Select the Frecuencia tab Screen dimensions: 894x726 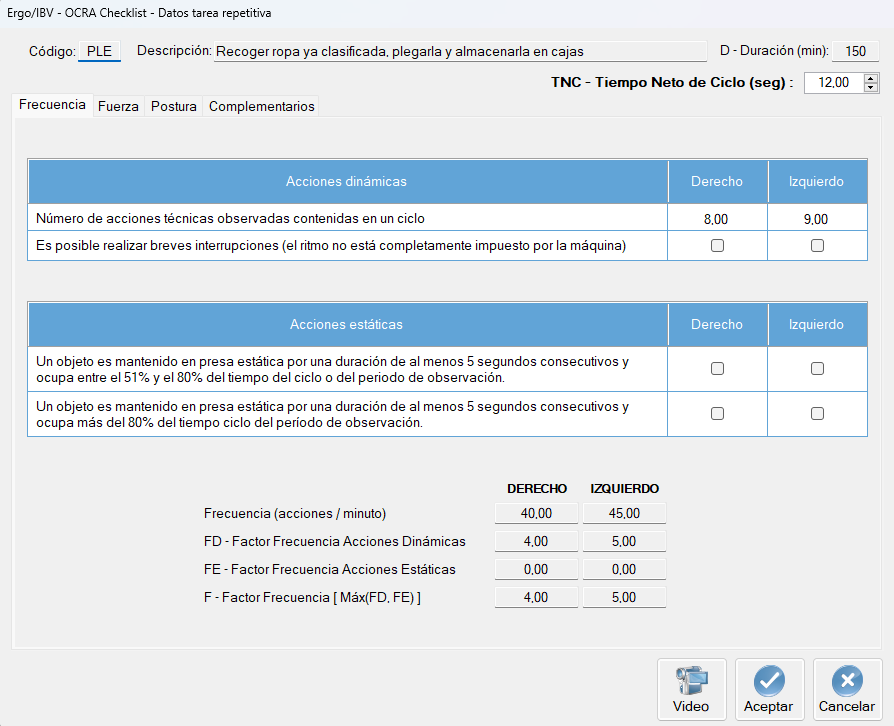(x=51, y=104)
